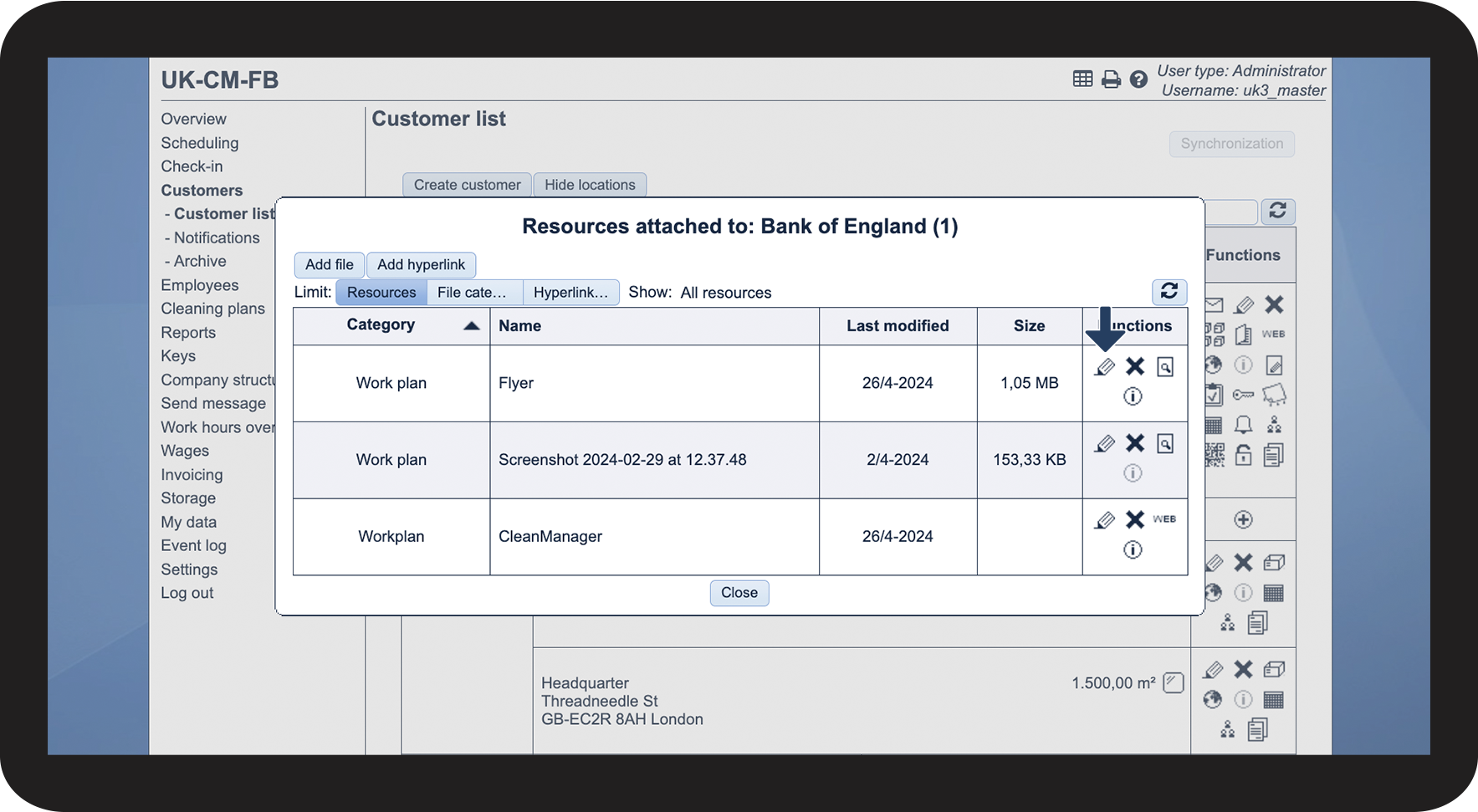This screenshot has height=812, width=1478.
Task: Click the Add hyperlink button
Action: coord(421,265)
